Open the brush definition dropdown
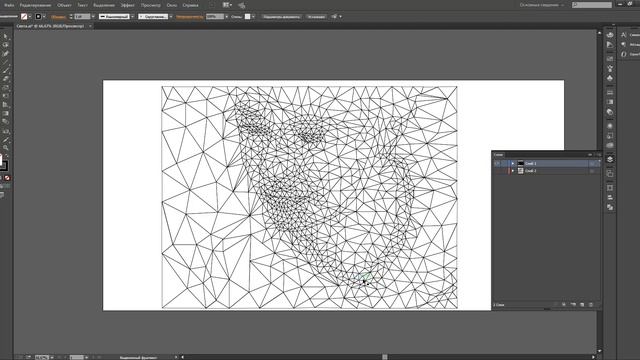640x360 pixels. click(x=171, y=17)
